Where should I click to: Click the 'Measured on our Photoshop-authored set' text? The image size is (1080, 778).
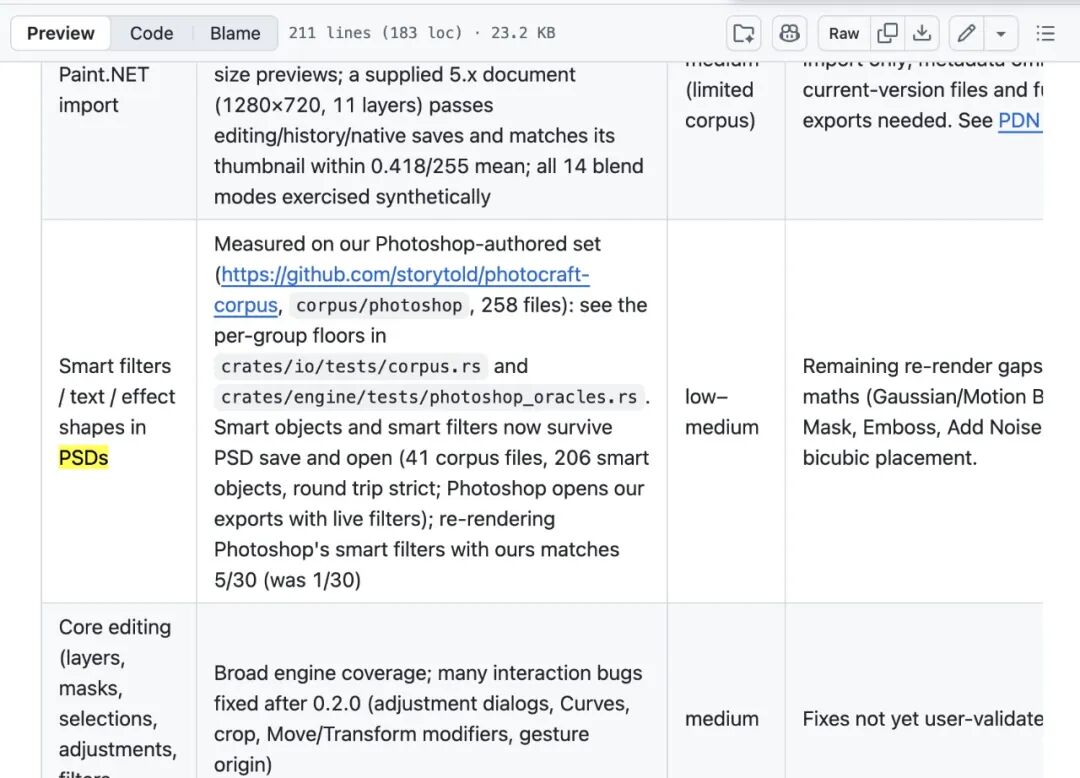(407, 244)
